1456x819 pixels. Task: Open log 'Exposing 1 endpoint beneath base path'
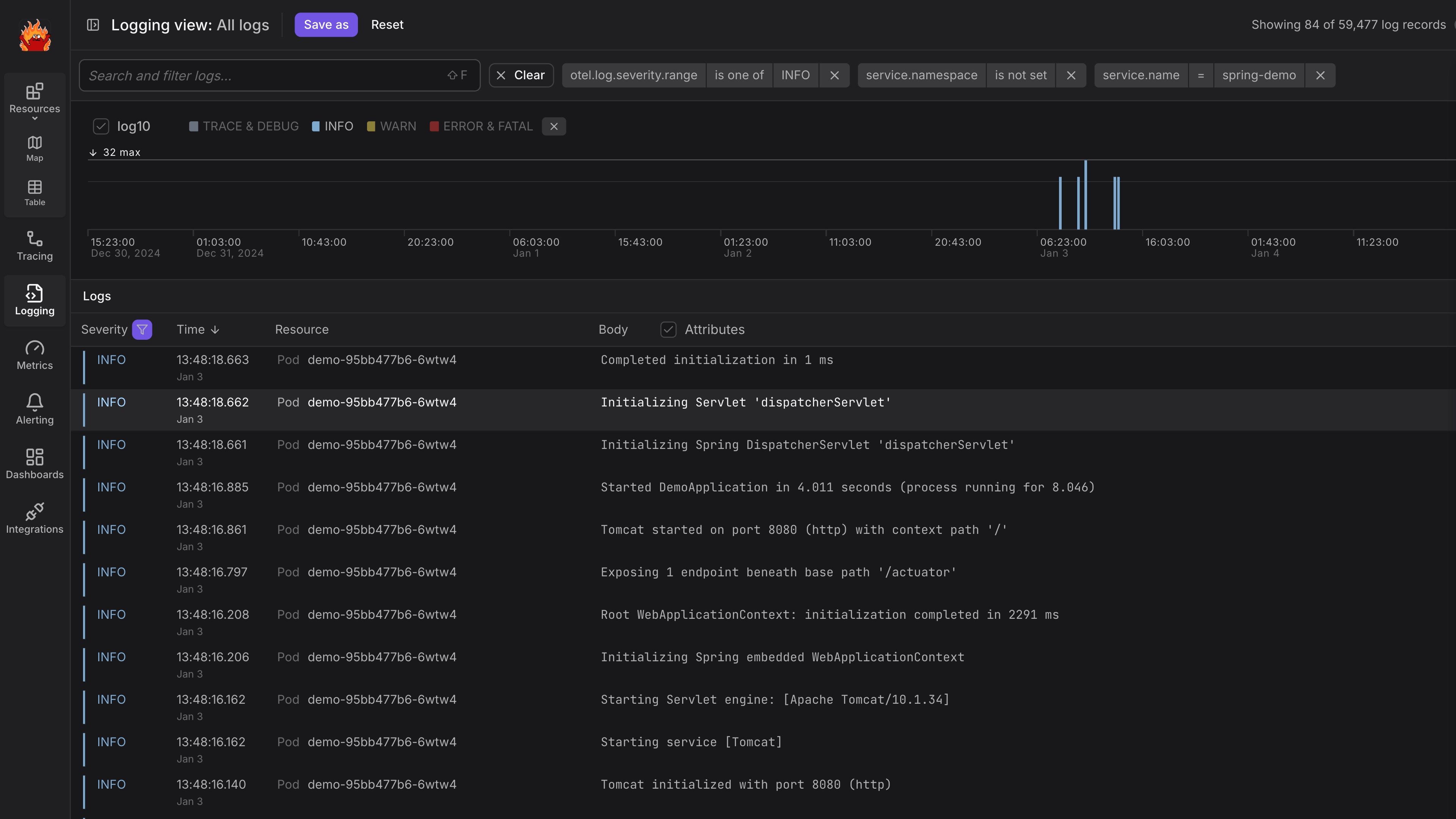pyautogui.click(x=763, y=579)
